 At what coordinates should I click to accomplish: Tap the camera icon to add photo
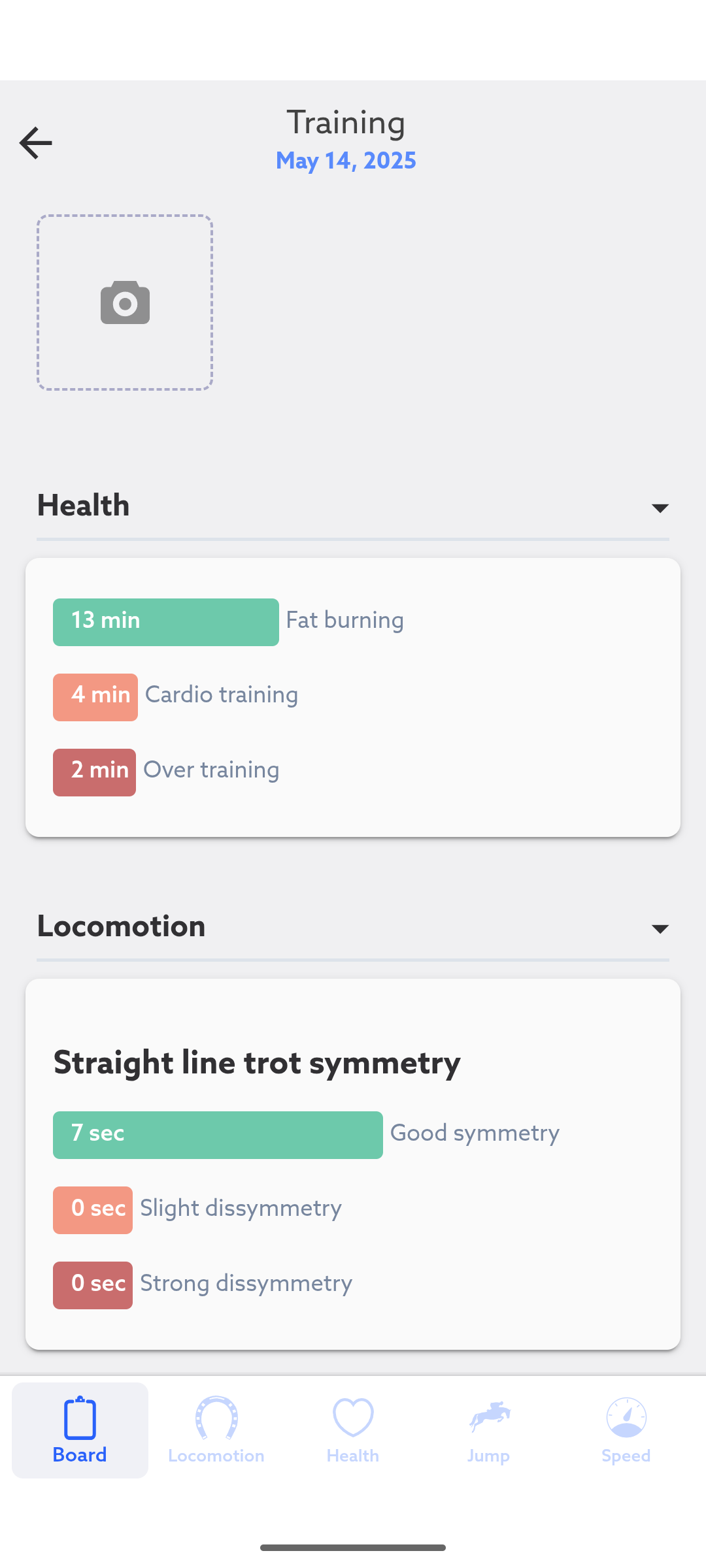click(125, 302)
